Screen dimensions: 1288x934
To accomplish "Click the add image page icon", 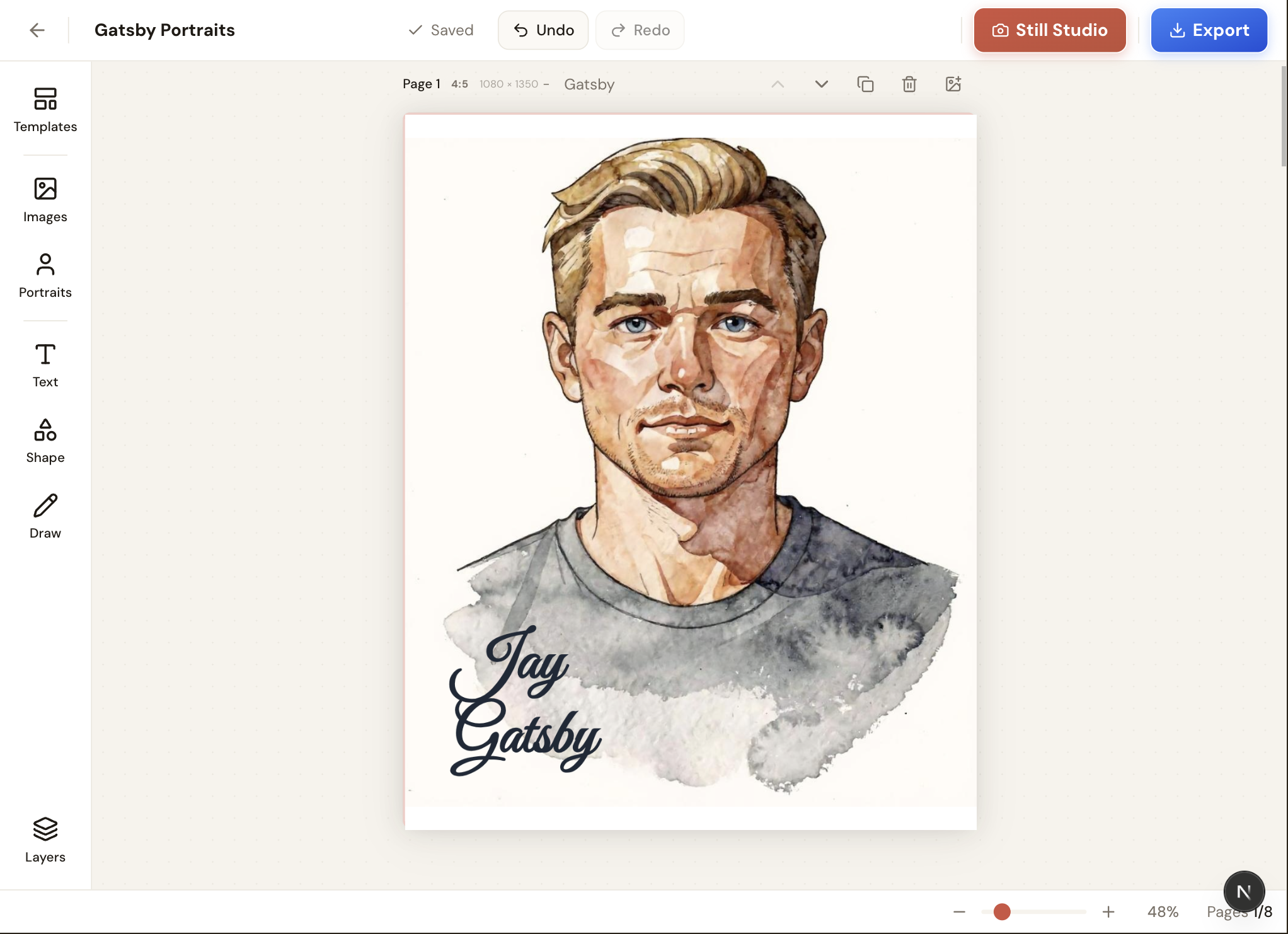I will pyautogui.click(x=953, y=84).
